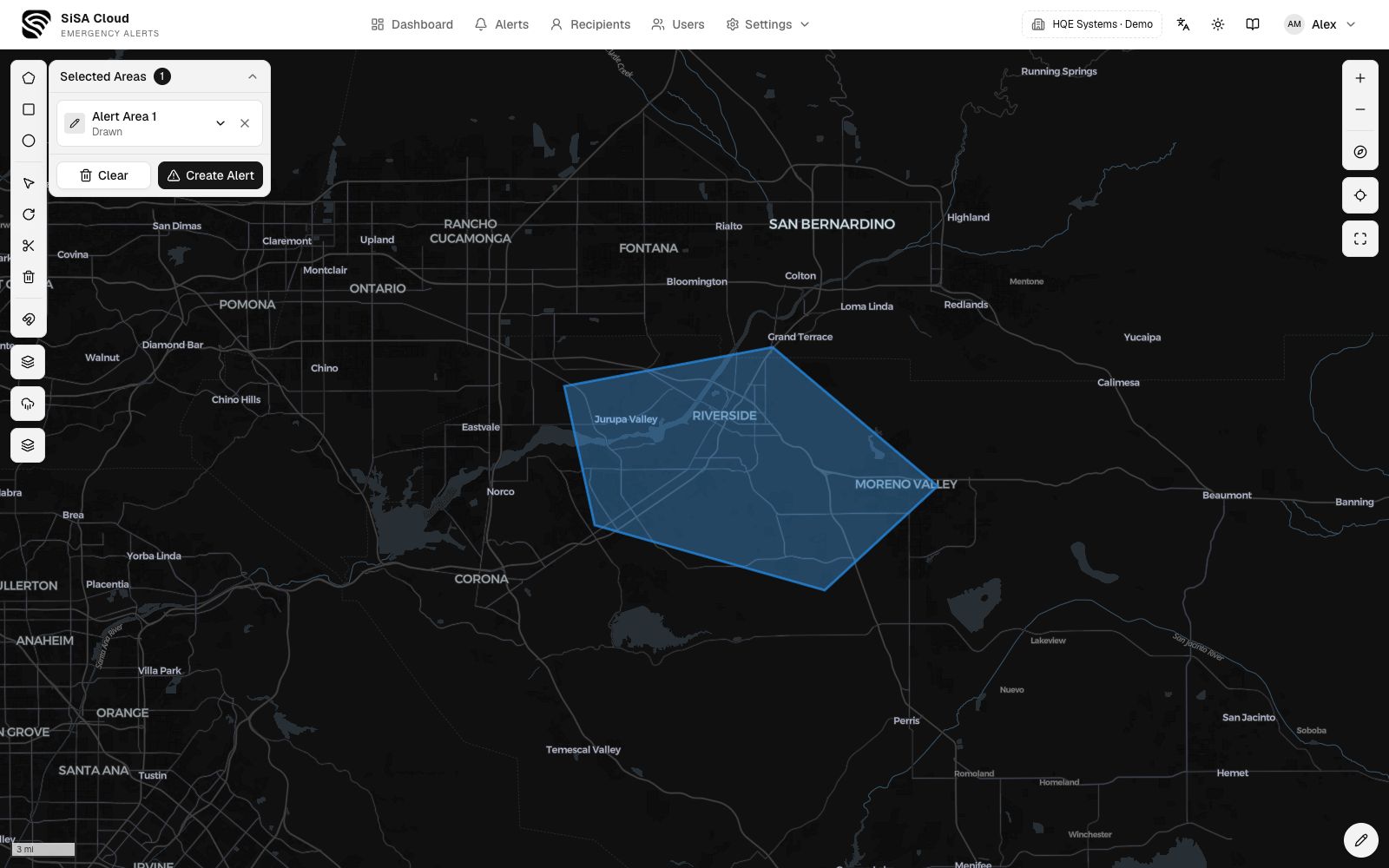Open the rain cloud weather overlay
Screen dimensions: 1389x868
(x=28, y=404)
